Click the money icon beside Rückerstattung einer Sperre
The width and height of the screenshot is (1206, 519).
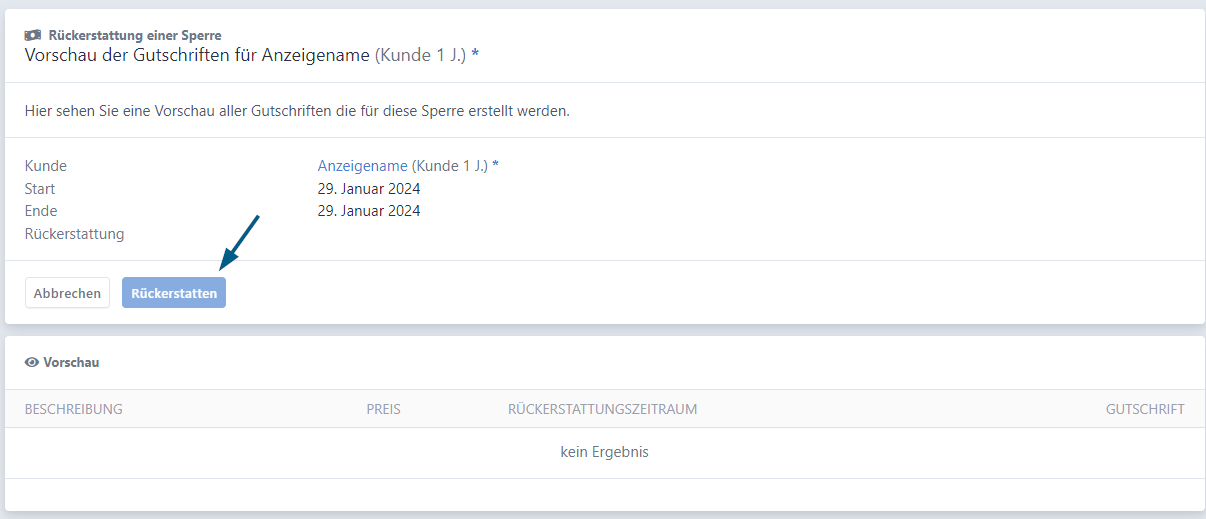[x=33, y=35]
